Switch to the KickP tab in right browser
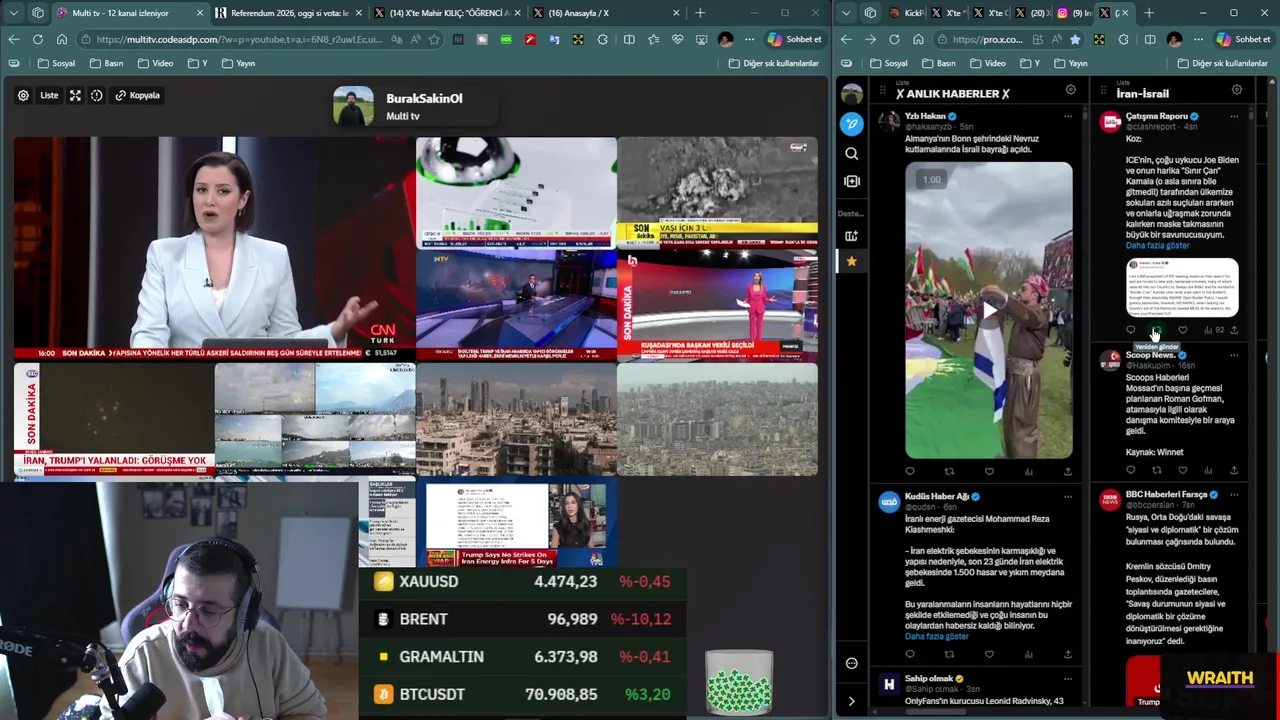Image resolution: width=1280 pixels, height=720 pixels. point(906,13)
